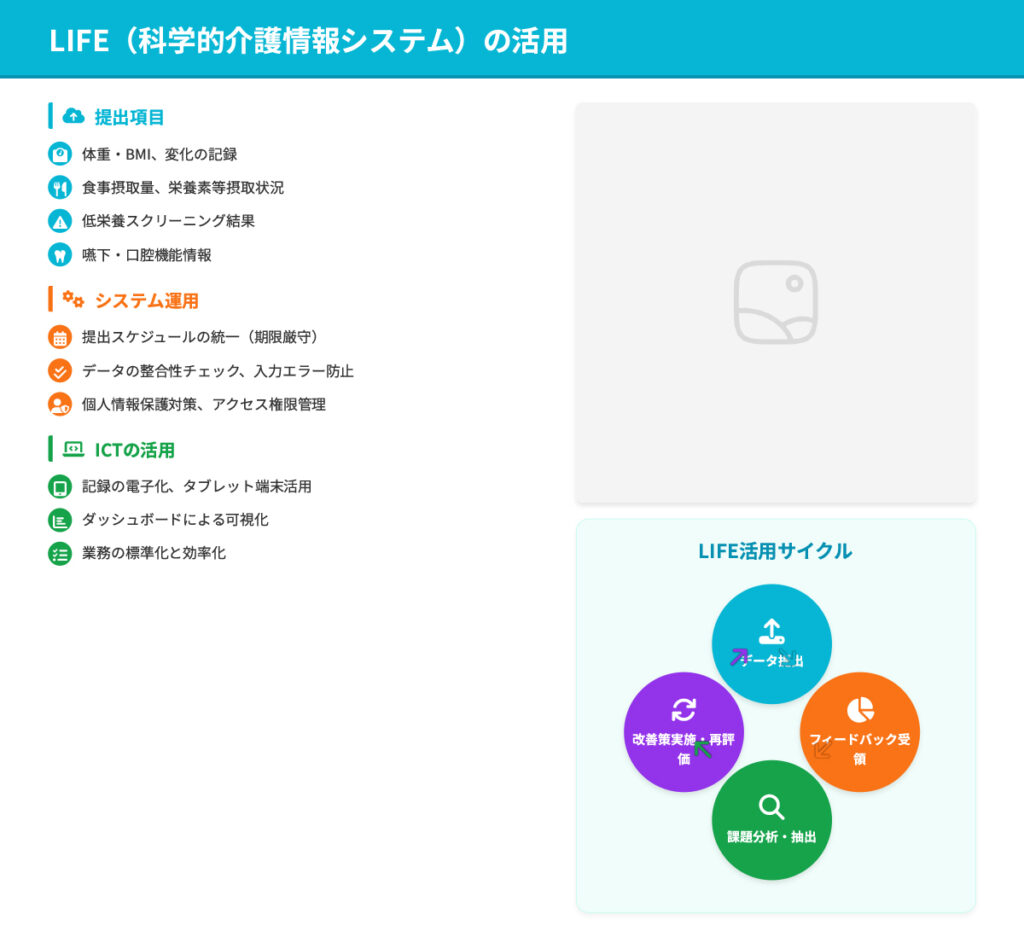Click the orange check badge for データの整合性チェック
This screenshot has height=937, width=1024.
60,371
